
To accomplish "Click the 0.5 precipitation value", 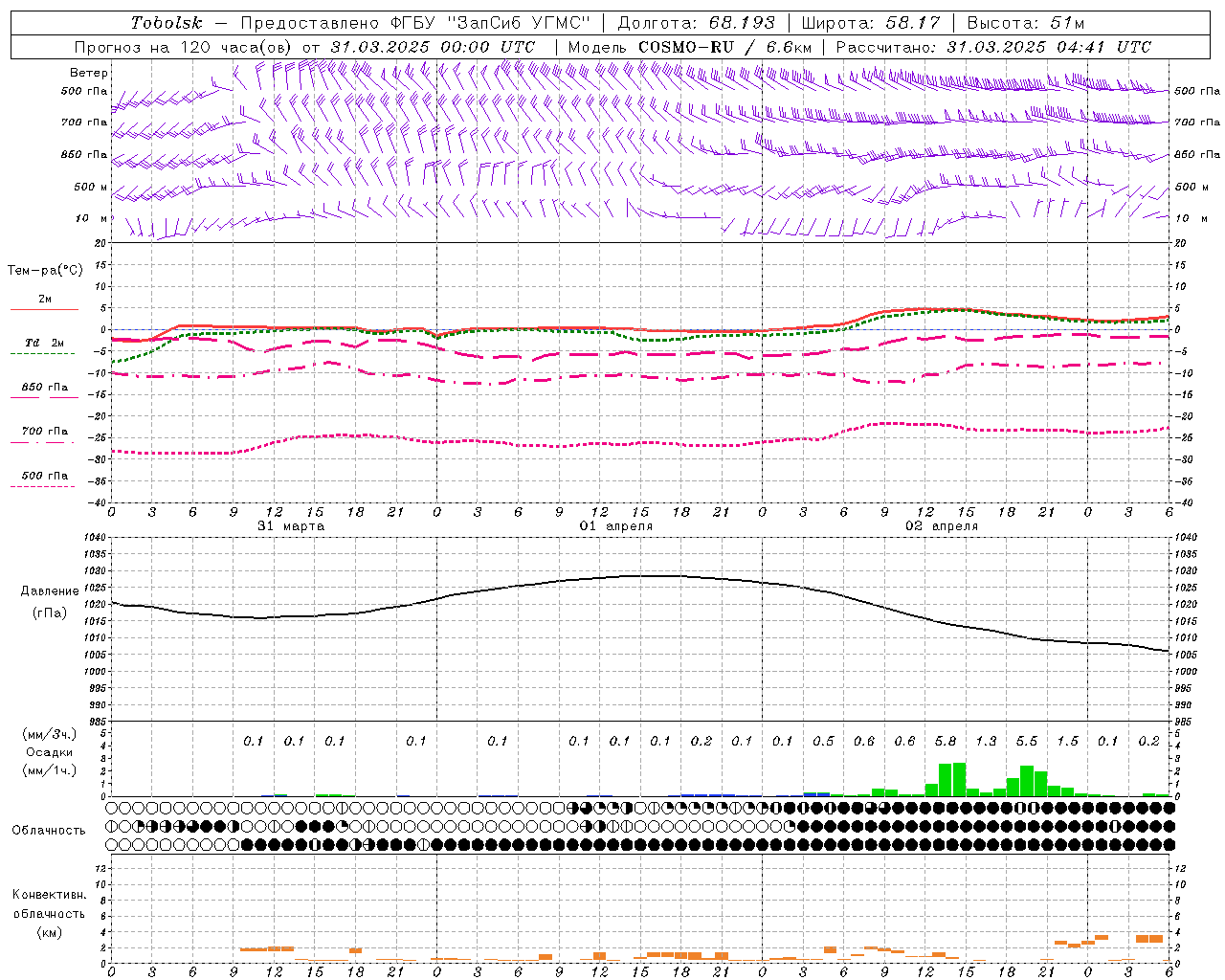I will tap(823, 742).
